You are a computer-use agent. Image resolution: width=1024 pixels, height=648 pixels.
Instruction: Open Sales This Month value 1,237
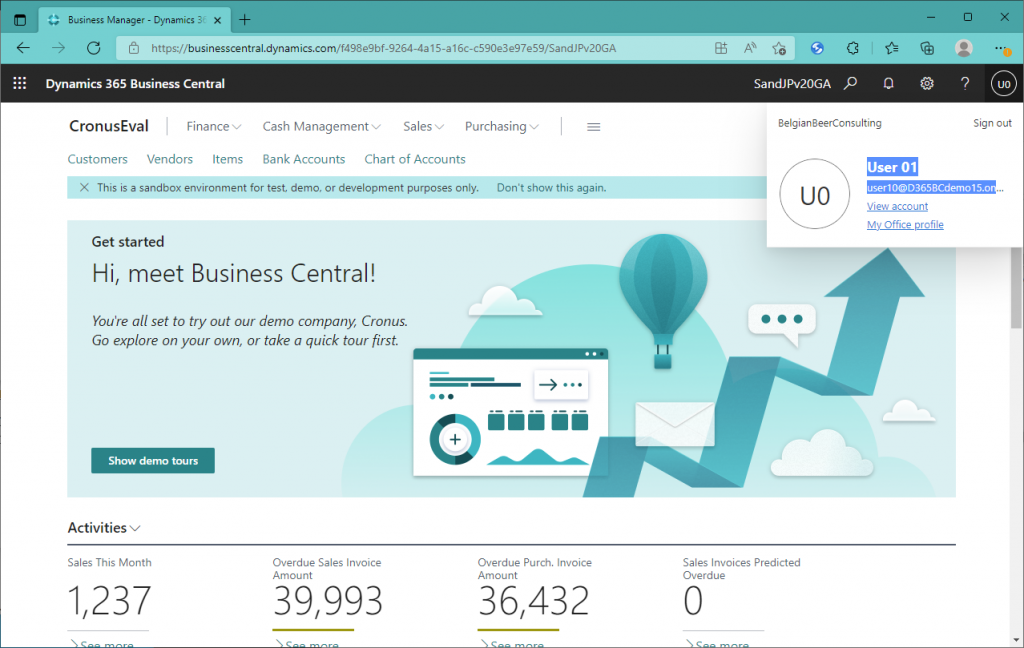tap(109, 600)
